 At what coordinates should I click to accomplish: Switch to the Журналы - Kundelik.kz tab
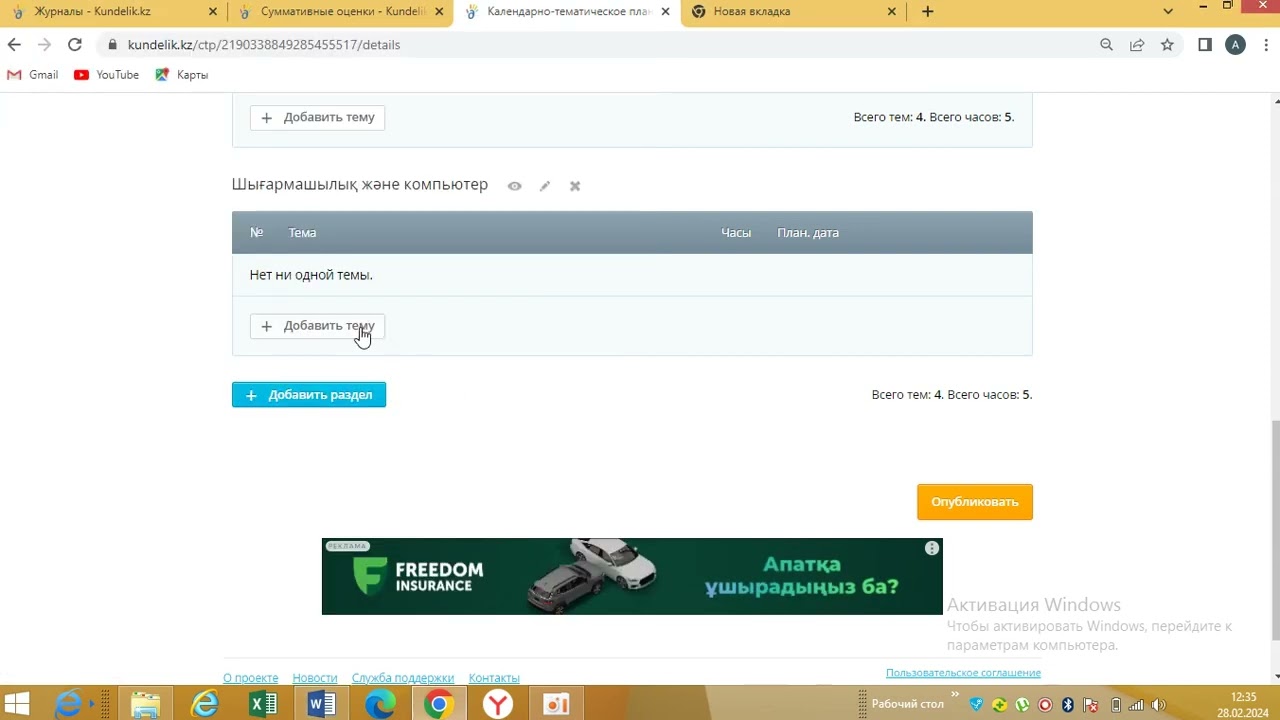tap(112, 12)
